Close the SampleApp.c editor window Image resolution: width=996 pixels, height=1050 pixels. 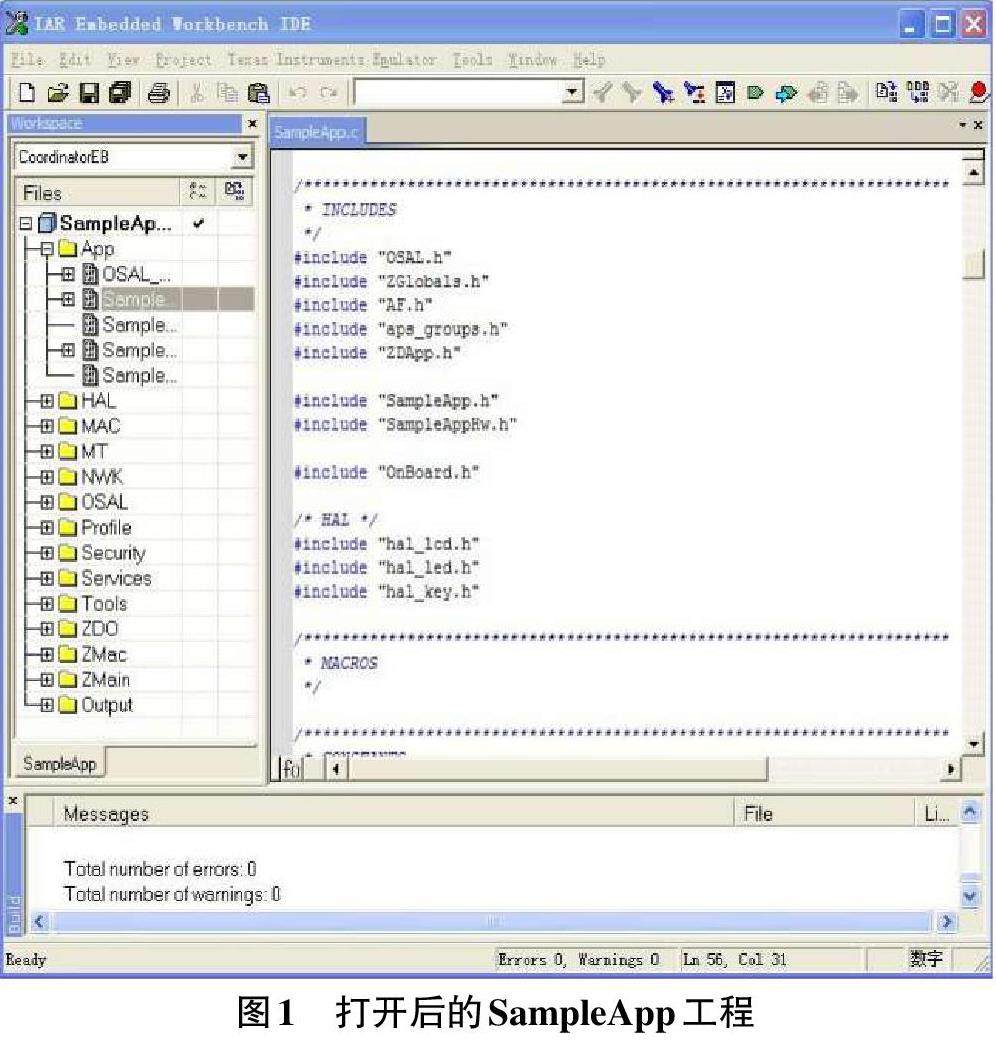978,125
